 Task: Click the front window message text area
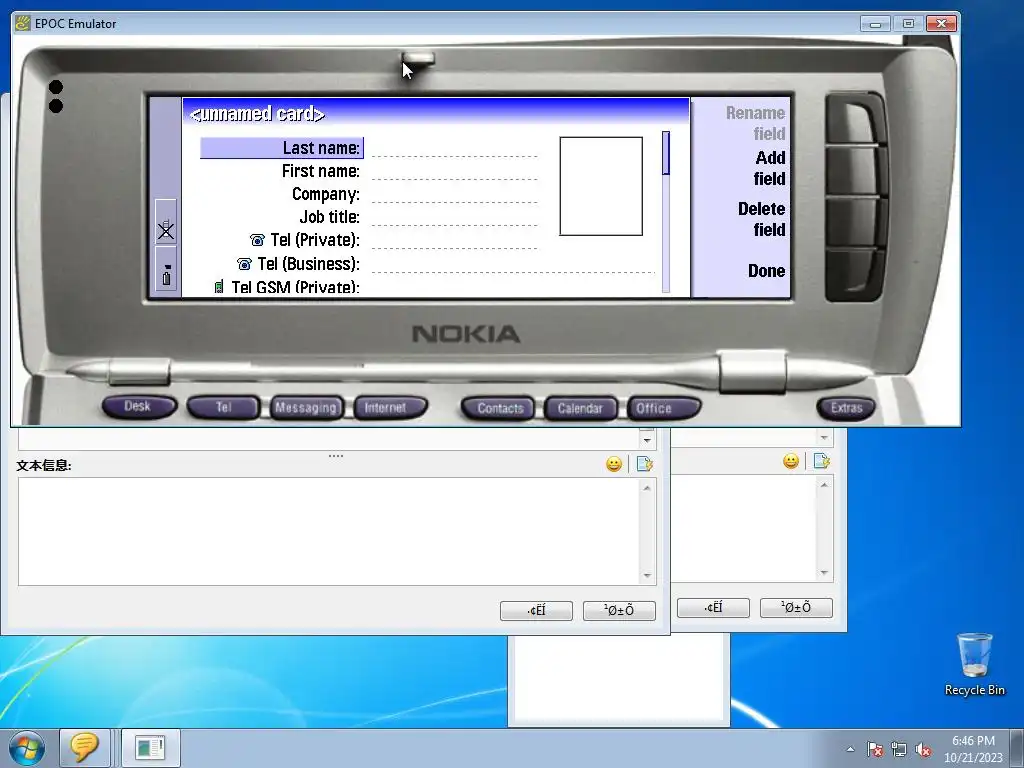328,531
